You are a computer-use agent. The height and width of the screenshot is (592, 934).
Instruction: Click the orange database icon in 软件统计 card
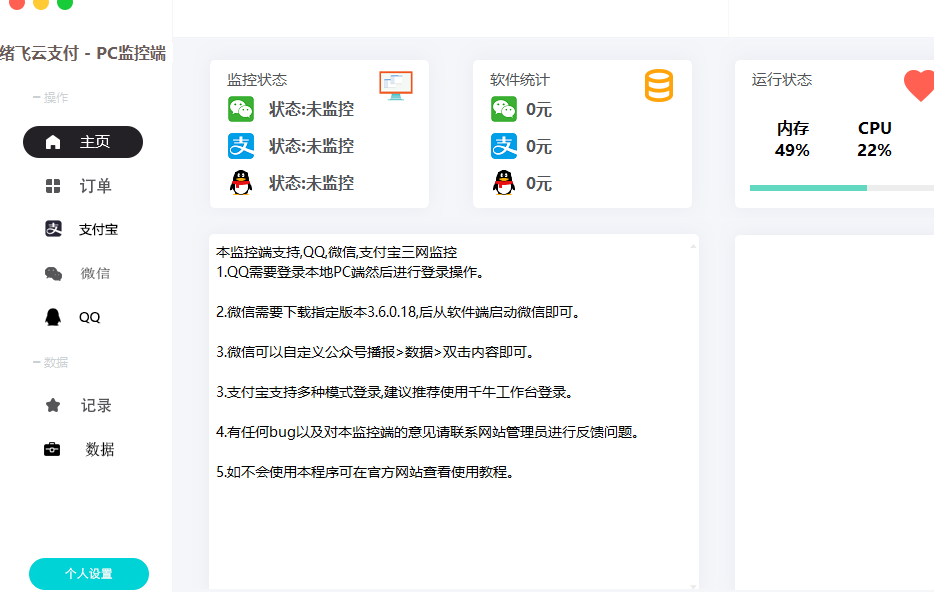coord(659,86)
